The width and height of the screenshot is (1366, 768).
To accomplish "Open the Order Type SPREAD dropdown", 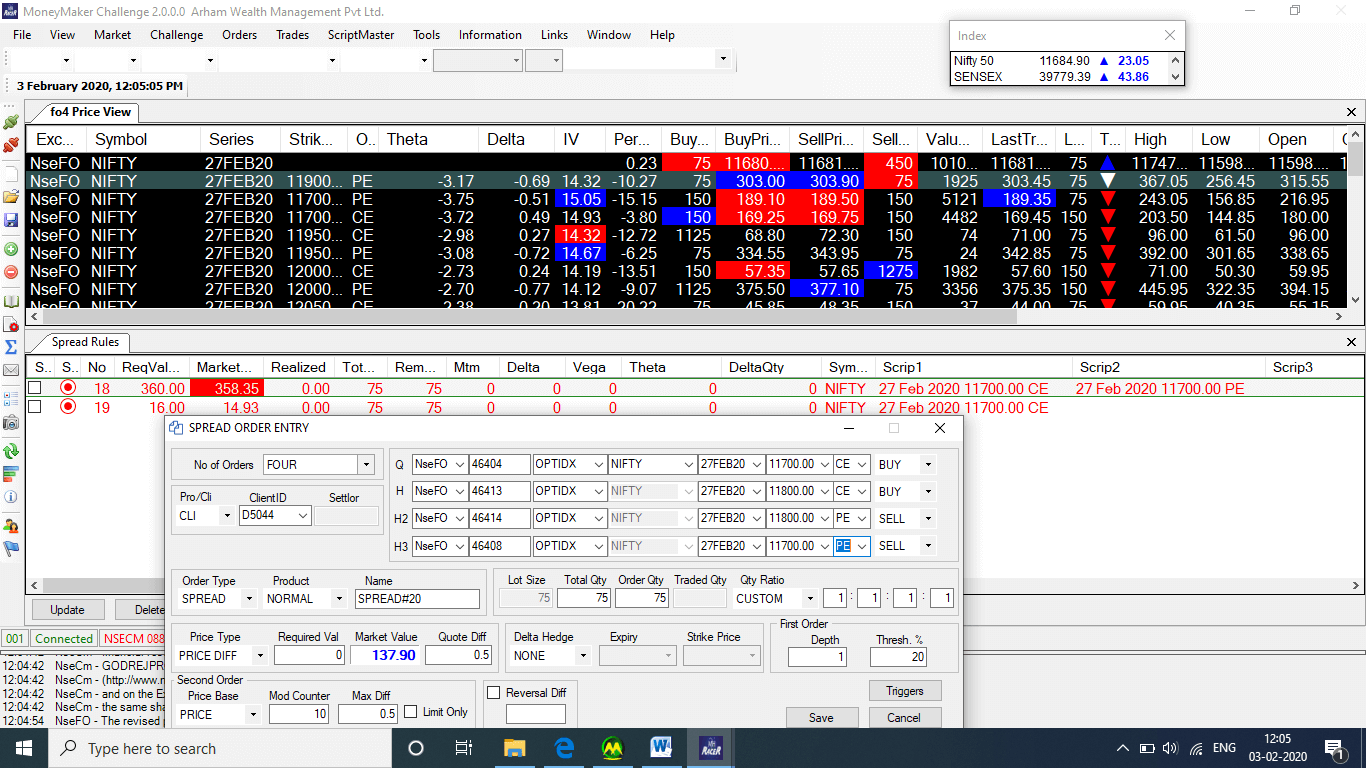I will pyautogui.click(x=248, y=599).
